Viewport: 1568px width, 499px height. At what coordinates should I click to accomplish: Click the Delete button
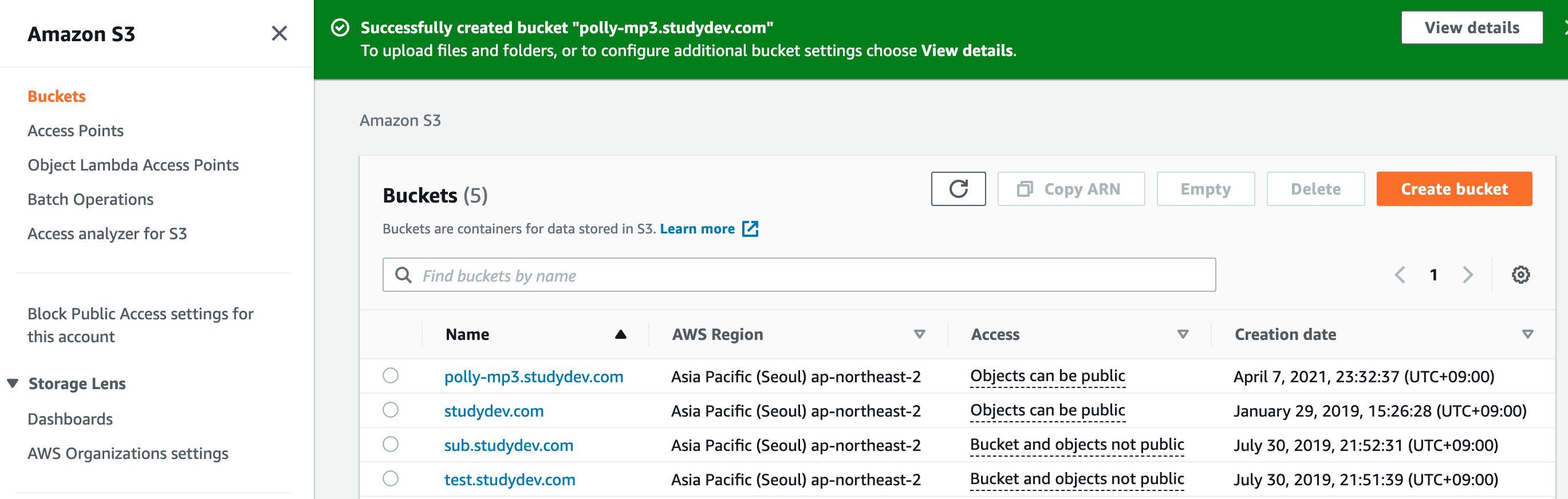[x=1315, y=189]
